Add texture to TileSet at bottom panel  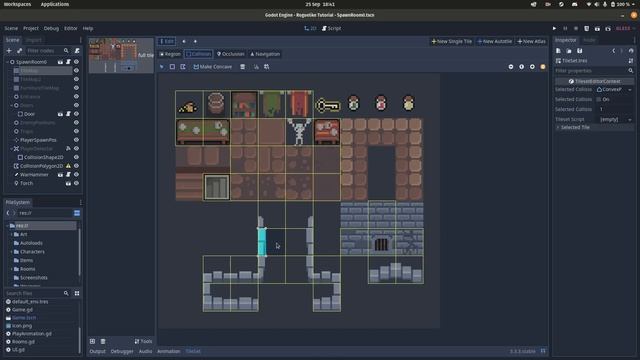click(x=93, y=341)
